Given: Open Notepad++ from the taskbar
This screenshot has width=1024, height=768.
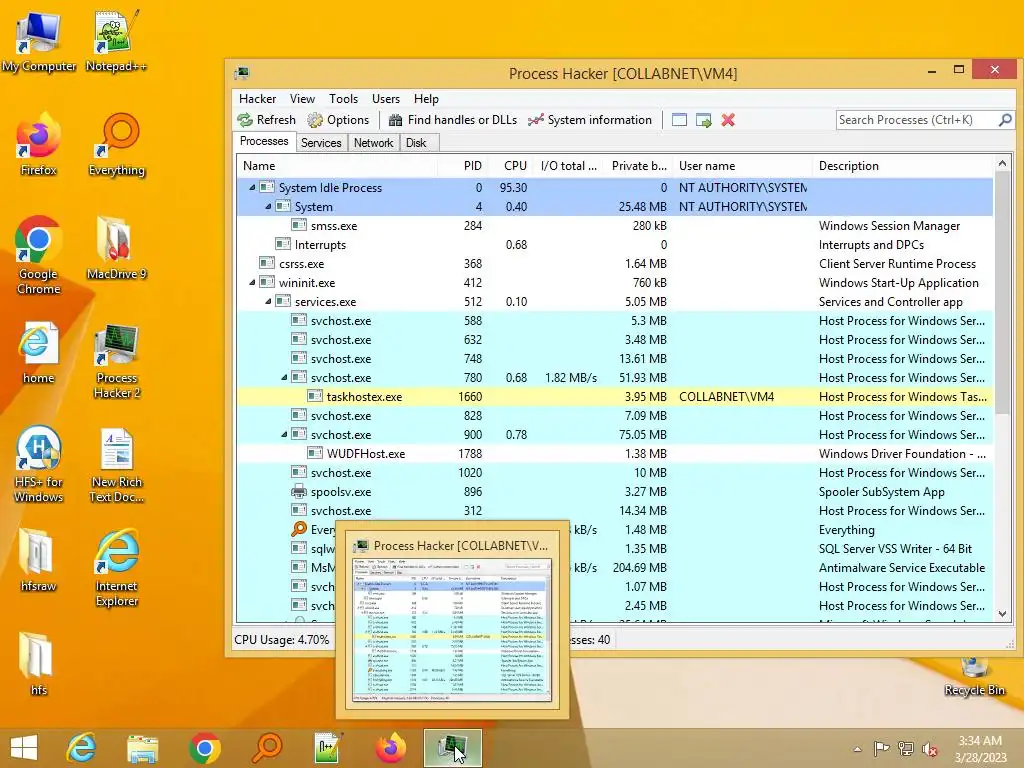Looking at the screenshot, I should click(328, 748).
